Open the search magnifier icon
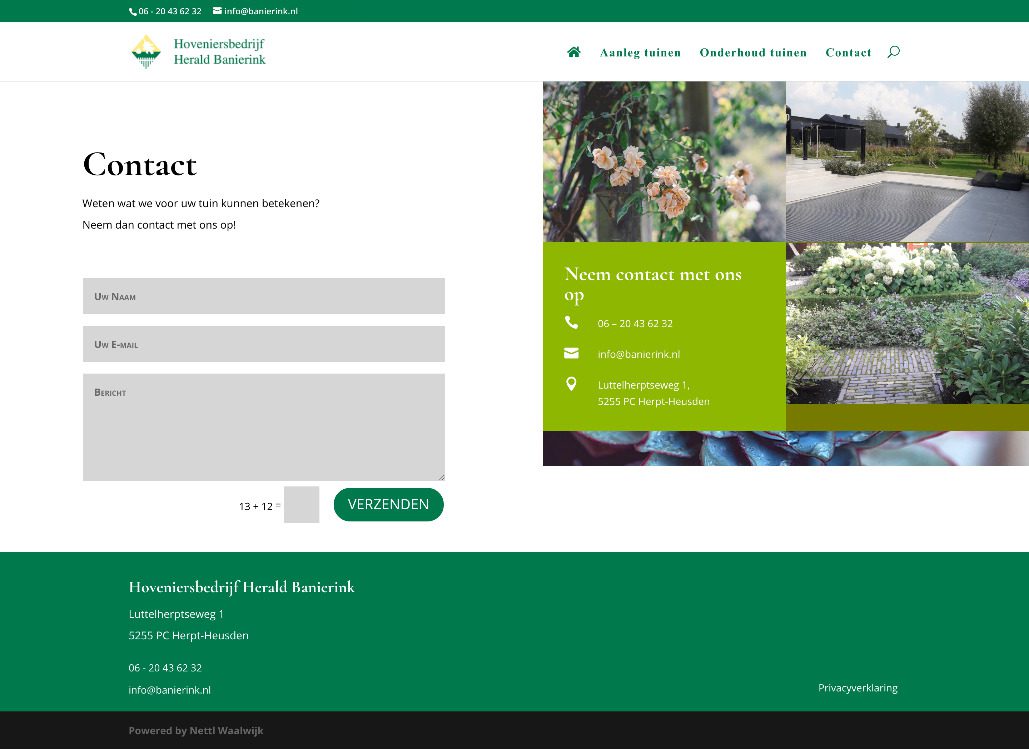Screen dimensions: 1029x750 (893, 52)
